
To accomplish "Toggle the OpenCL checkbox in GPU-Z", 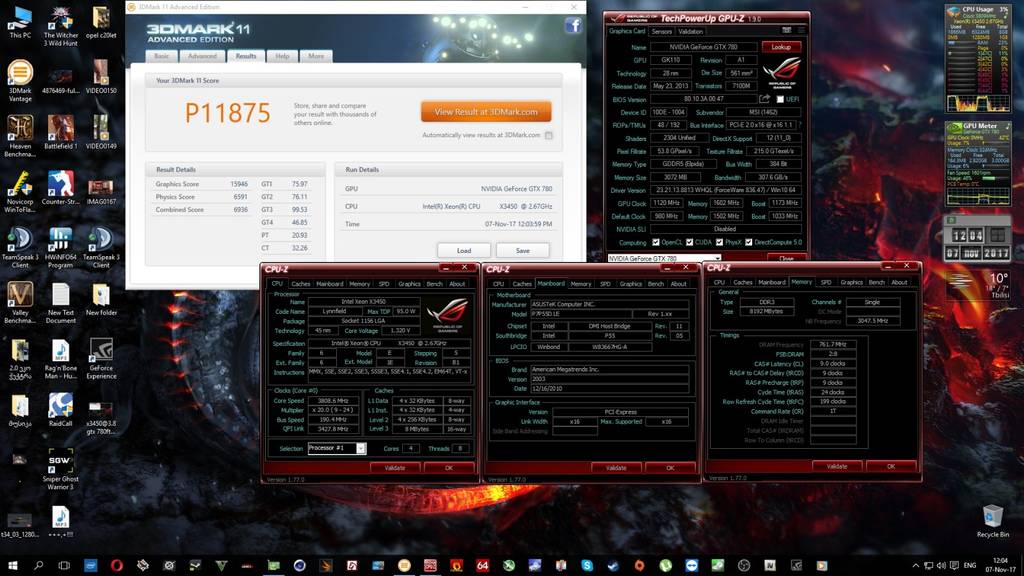I will click(x=656, y=242).
